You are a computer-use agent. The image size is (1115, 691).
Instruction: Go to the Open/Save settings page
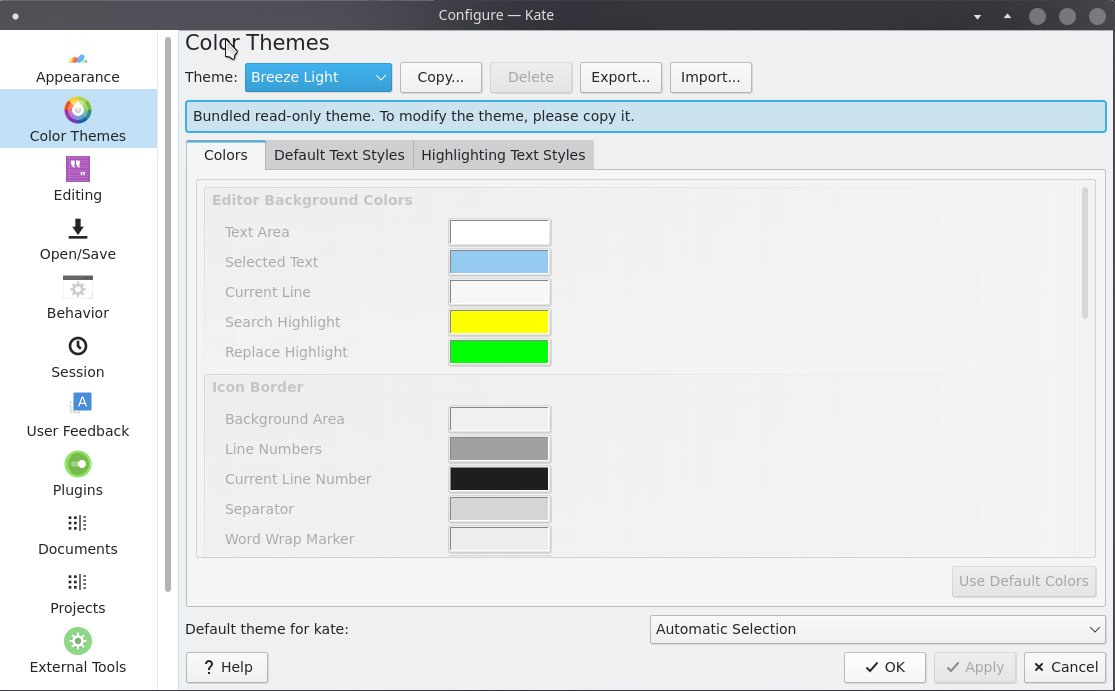coord(78,239)
